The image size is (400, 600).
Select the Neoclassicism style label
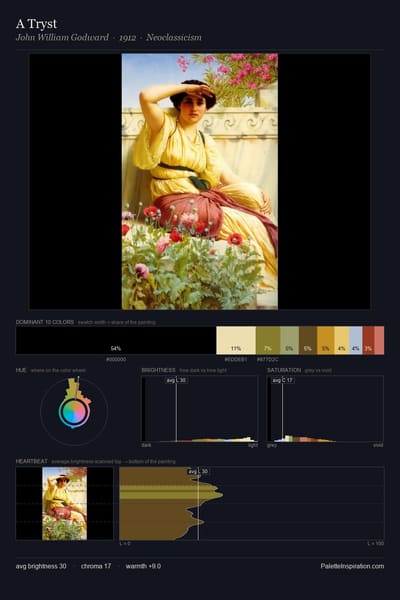(173, 38)
